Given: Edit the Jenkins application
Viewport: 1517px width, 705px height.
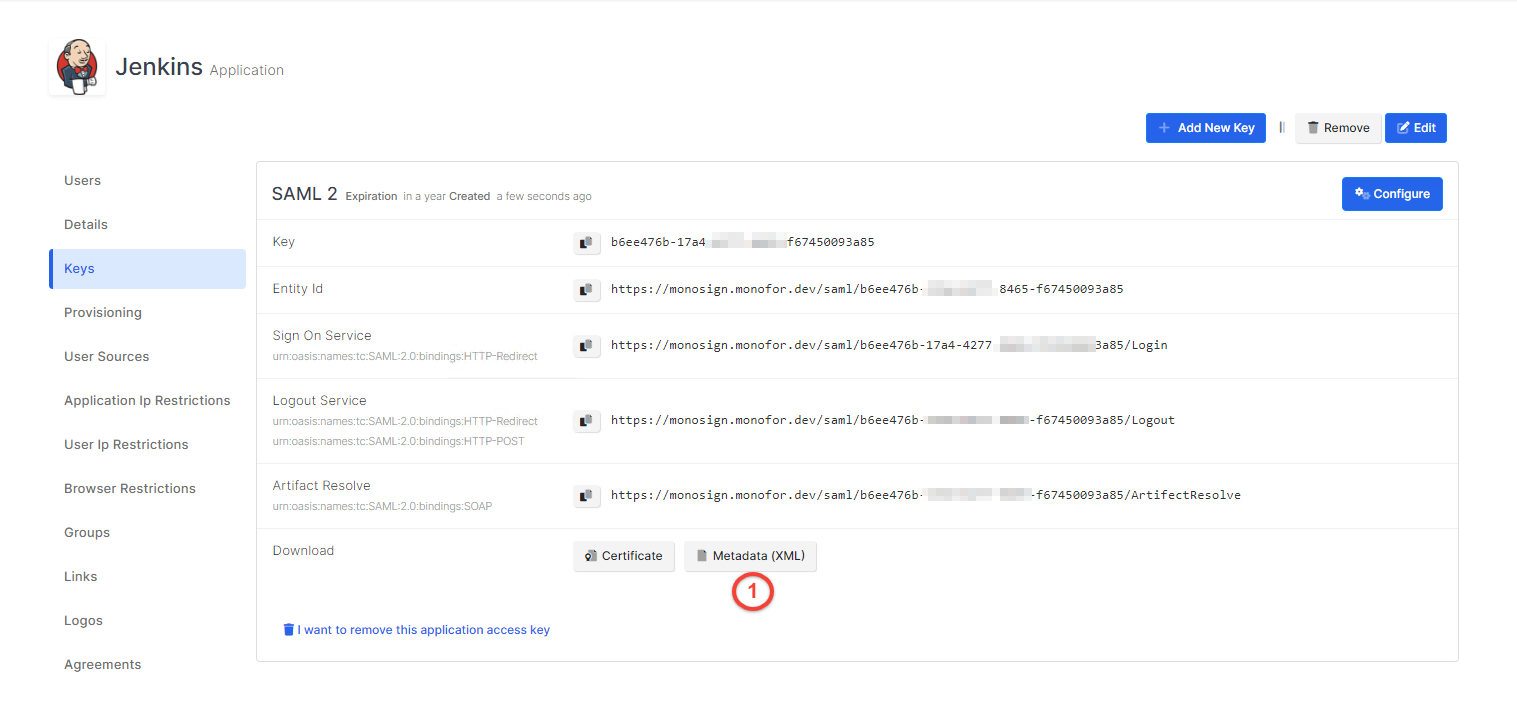Looking at the screenshot, I should (1415, 128).
